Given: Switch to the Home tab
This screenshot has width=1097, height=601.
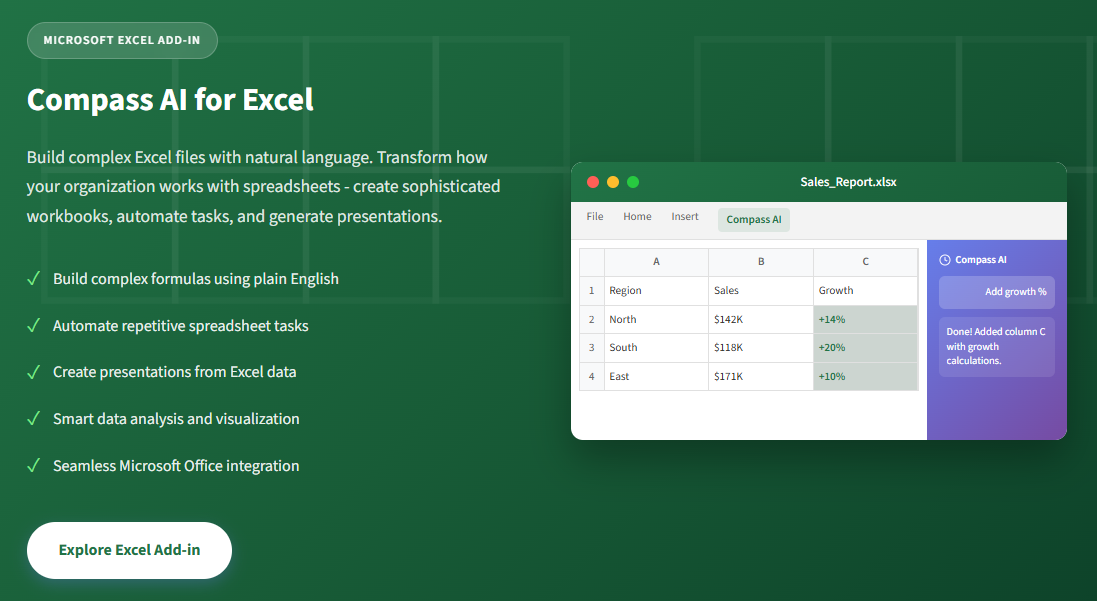Looking at the screenshot, I should [x=637, y=217].
